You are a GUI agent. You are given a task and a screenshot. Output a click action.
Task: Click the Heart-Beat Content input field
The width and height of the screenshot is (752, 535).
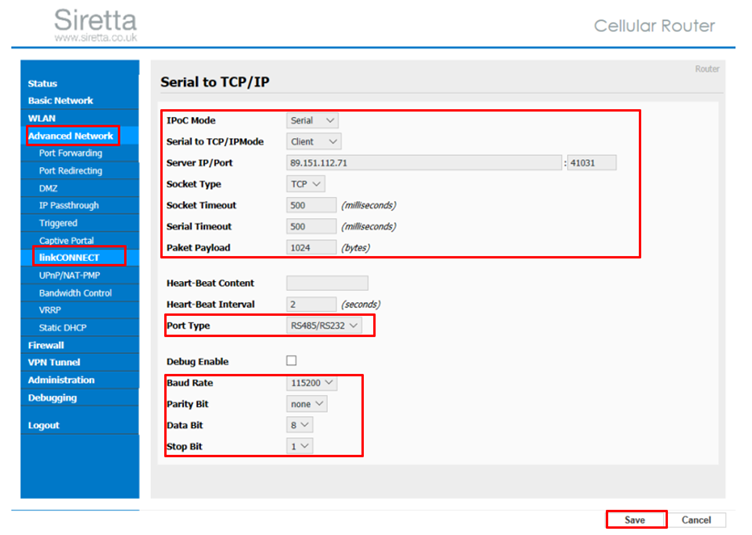tap(327, 283)
